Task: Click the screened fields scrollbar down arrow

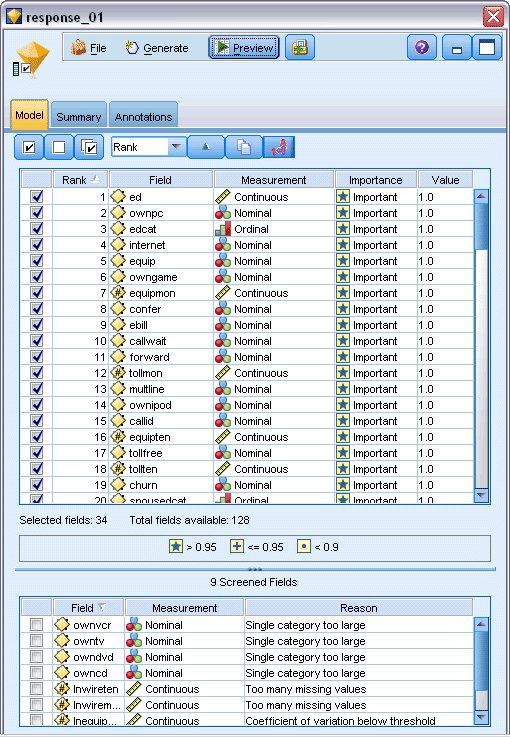Action: pos(481,717)
